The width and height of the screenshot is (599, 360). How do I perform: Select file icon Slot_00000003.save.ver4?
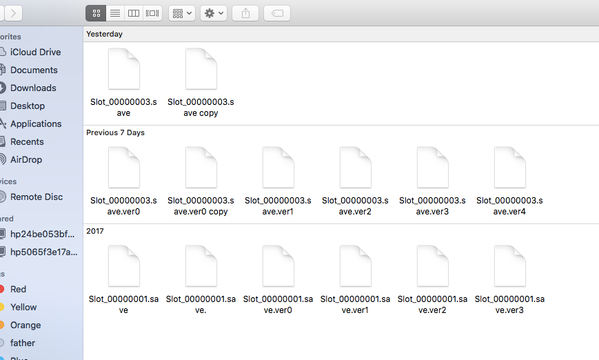(x=510, y=168)
